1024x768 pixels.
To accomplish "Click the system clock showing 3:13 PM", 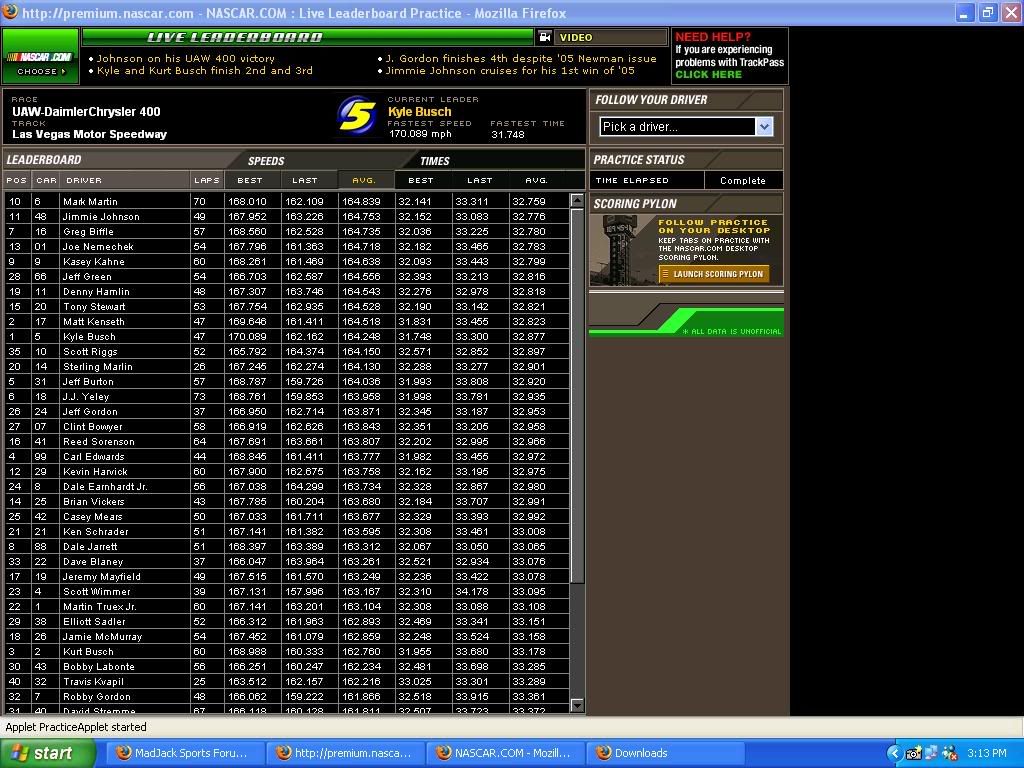I will 987,754.
